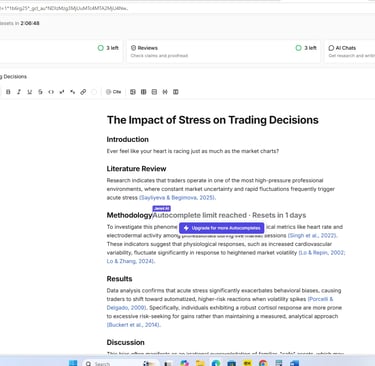Open Google Chrome from the taskbar
The width and height of the screenshot is (375, 366).
(x=263, y=363)
